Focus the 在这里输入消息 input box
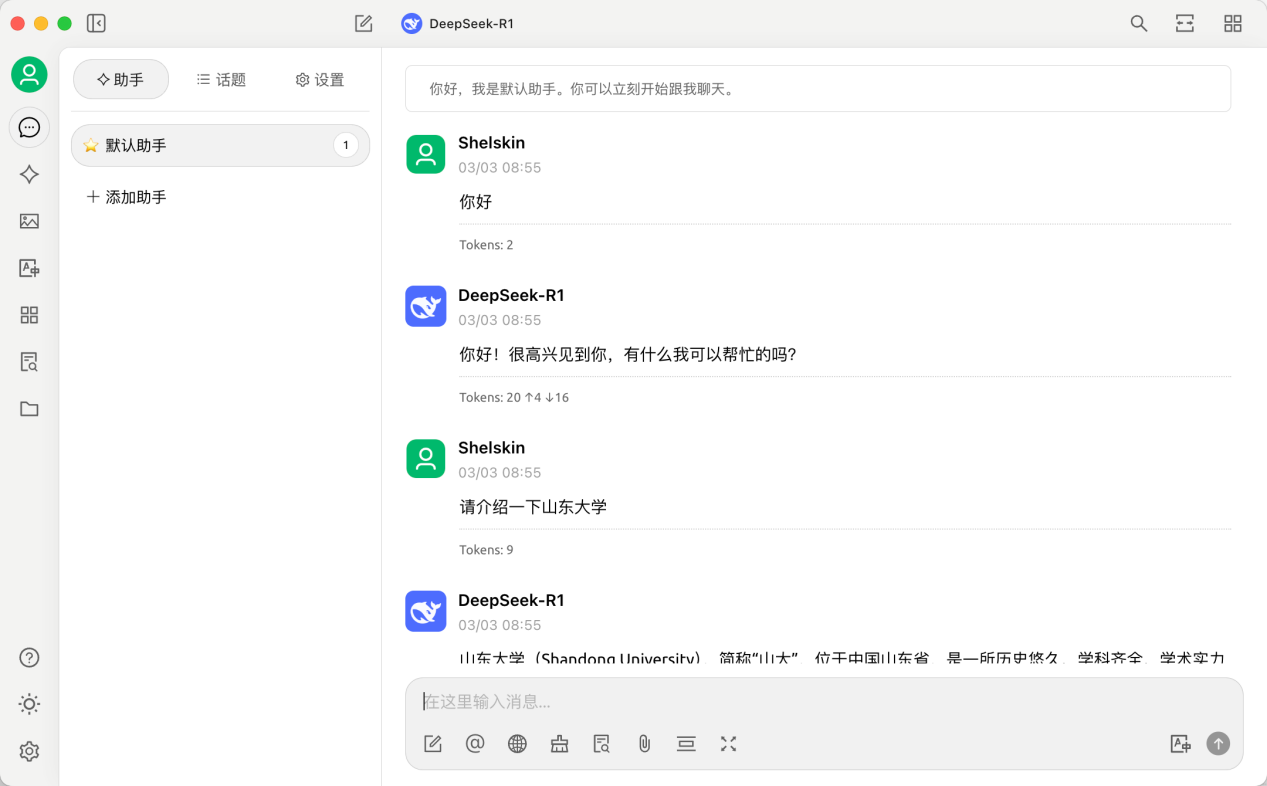The width and height of the screenshot is (1267, 786). 824,702
